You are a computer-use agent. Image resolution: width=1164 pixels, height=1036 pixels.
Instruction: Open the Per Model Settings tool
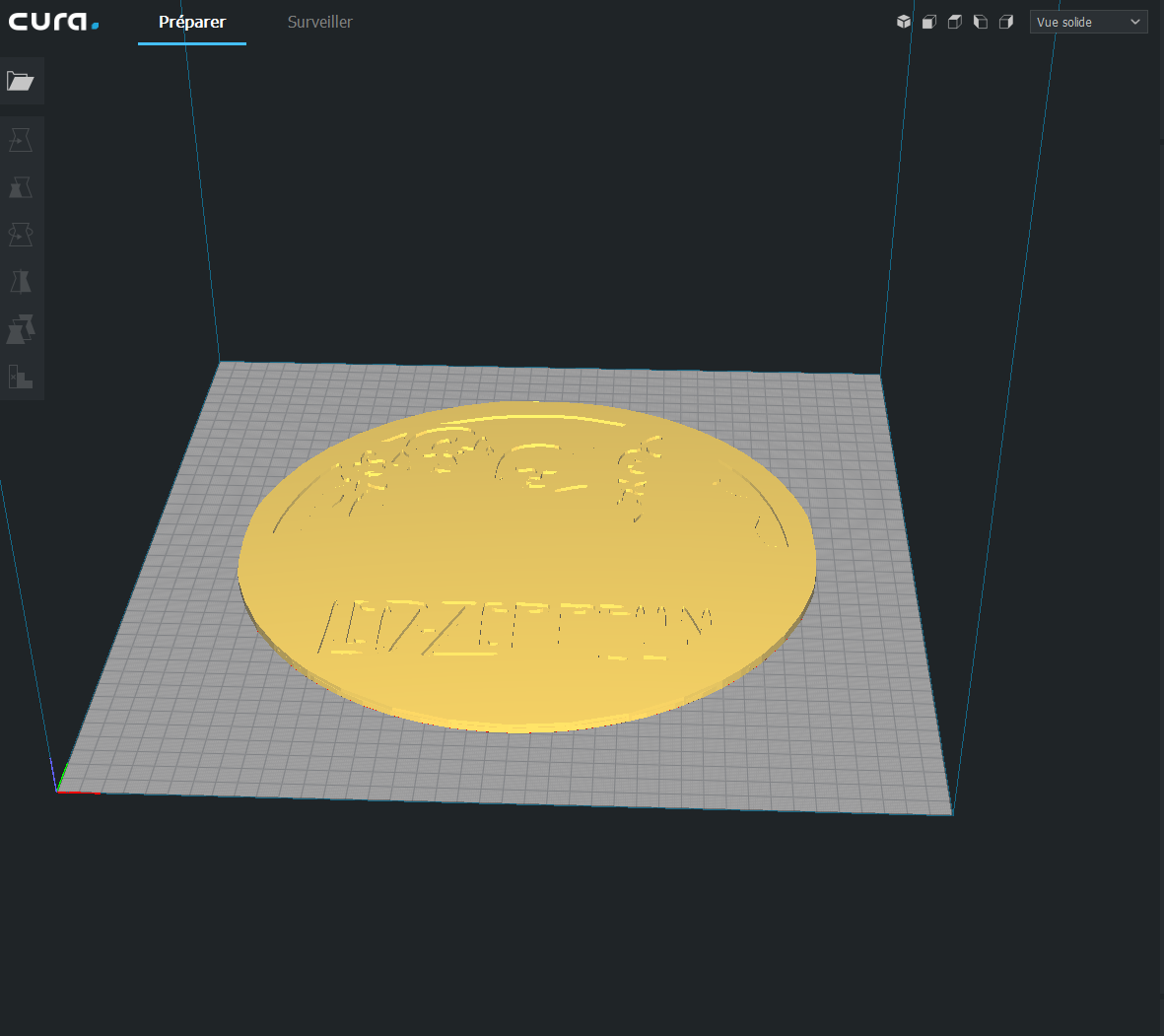click(x=21, y=329)
